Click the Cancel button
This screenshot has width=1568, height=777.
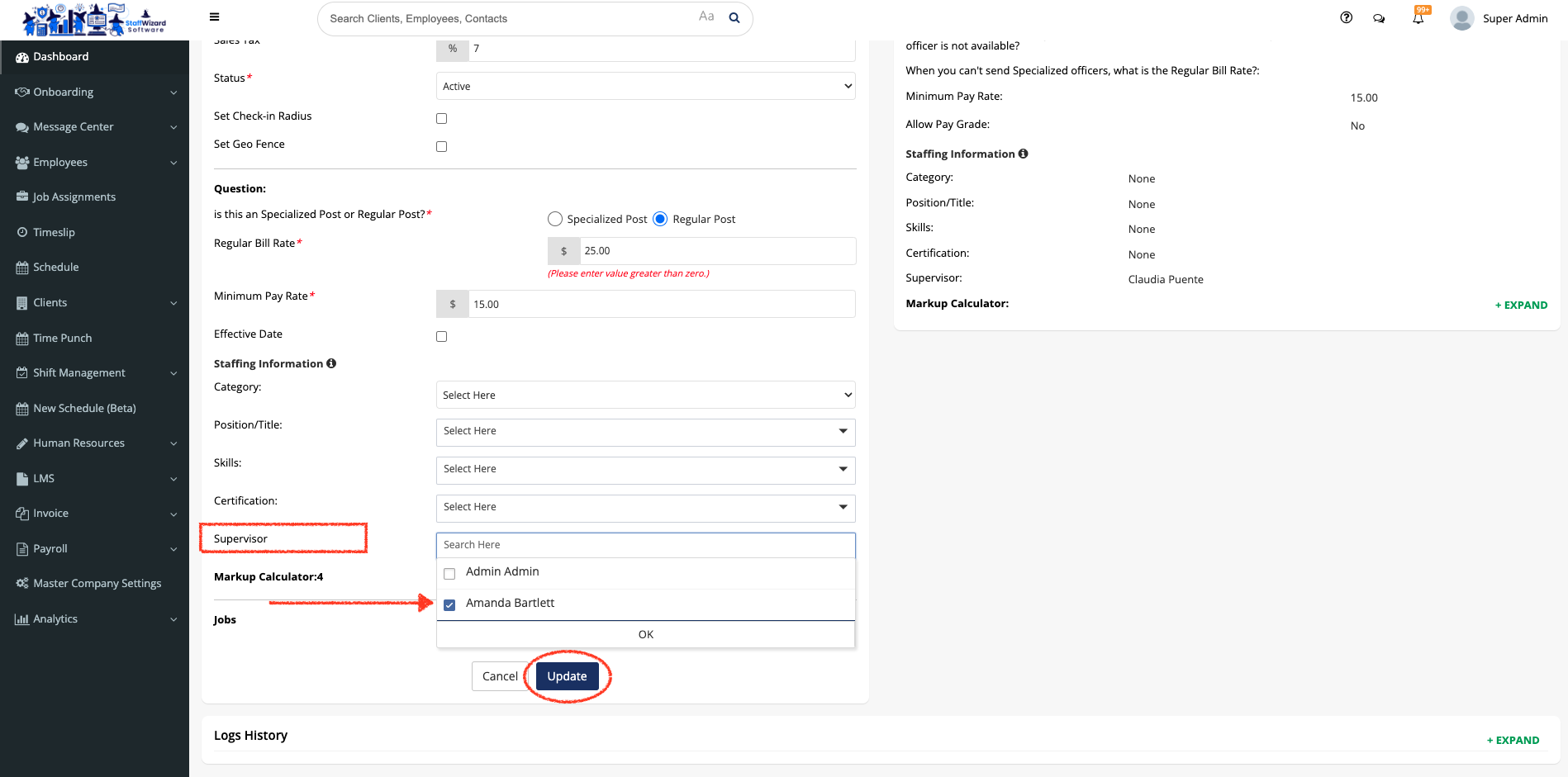pyautogui.click(x=500, y=676)
